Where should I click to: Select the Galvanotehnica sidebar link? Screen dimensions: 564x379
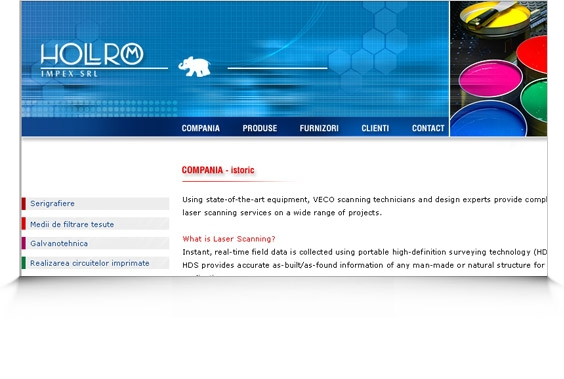[59, 243]
